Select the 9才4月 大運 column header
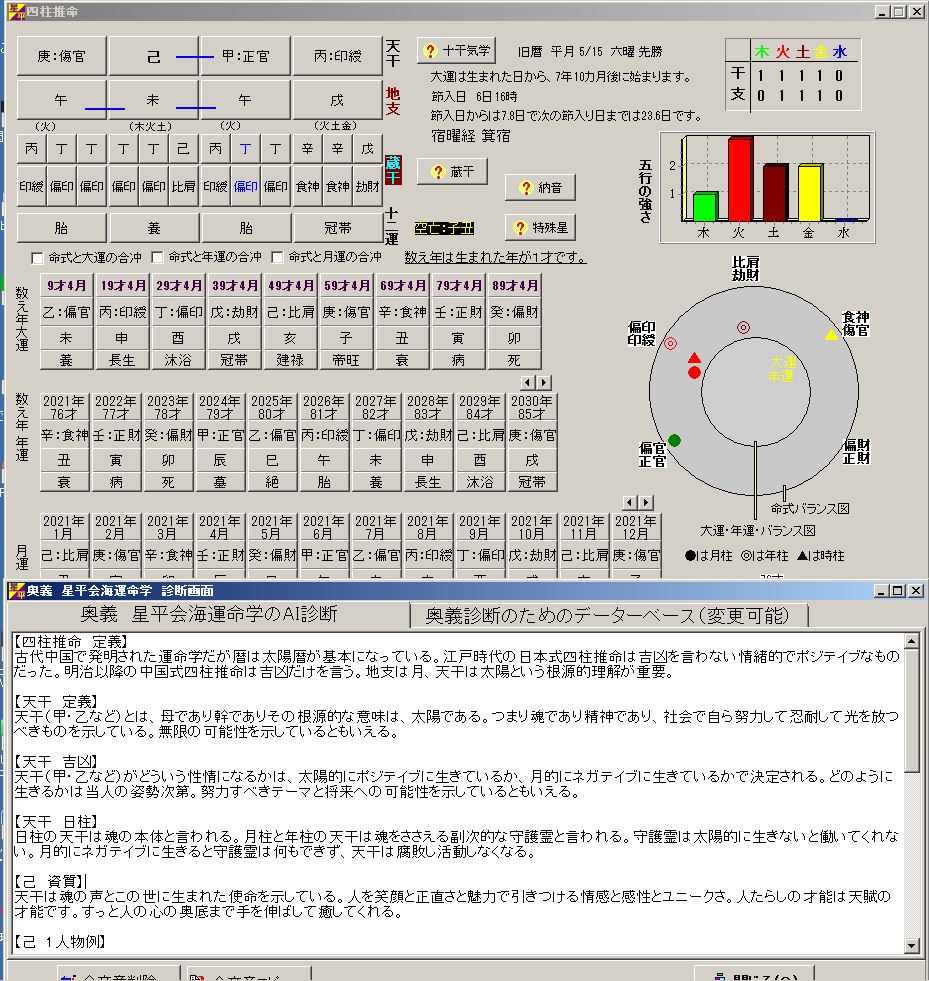The height and width of the screenshot is (981, 929). pos(66,286)
